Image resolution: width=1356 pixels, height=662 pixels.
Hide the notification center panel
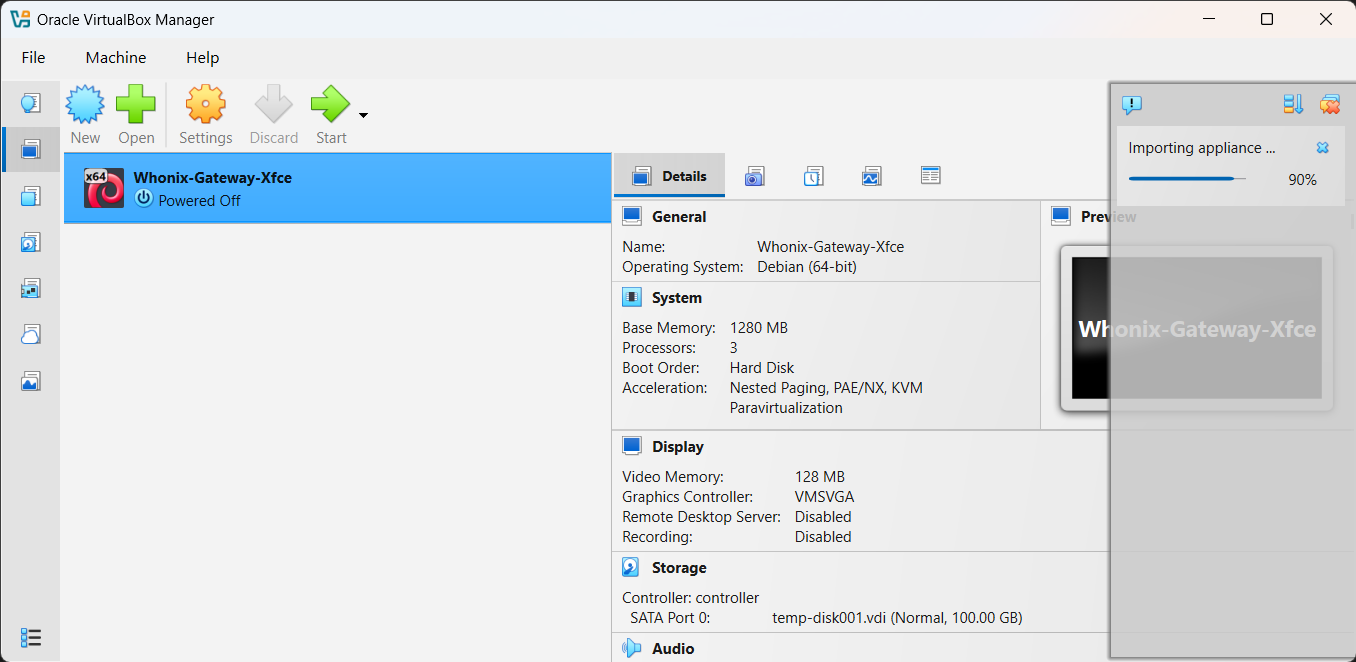[x=1132, y=103]
